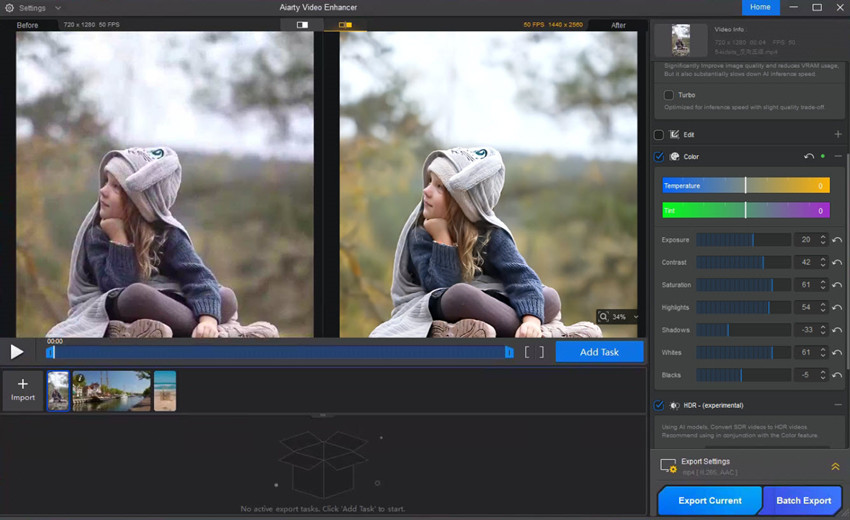The height and width of the screenshot is (520, 850).
Task: Uncheck the HDR experimental checkbox
Action: coord(659,405)
